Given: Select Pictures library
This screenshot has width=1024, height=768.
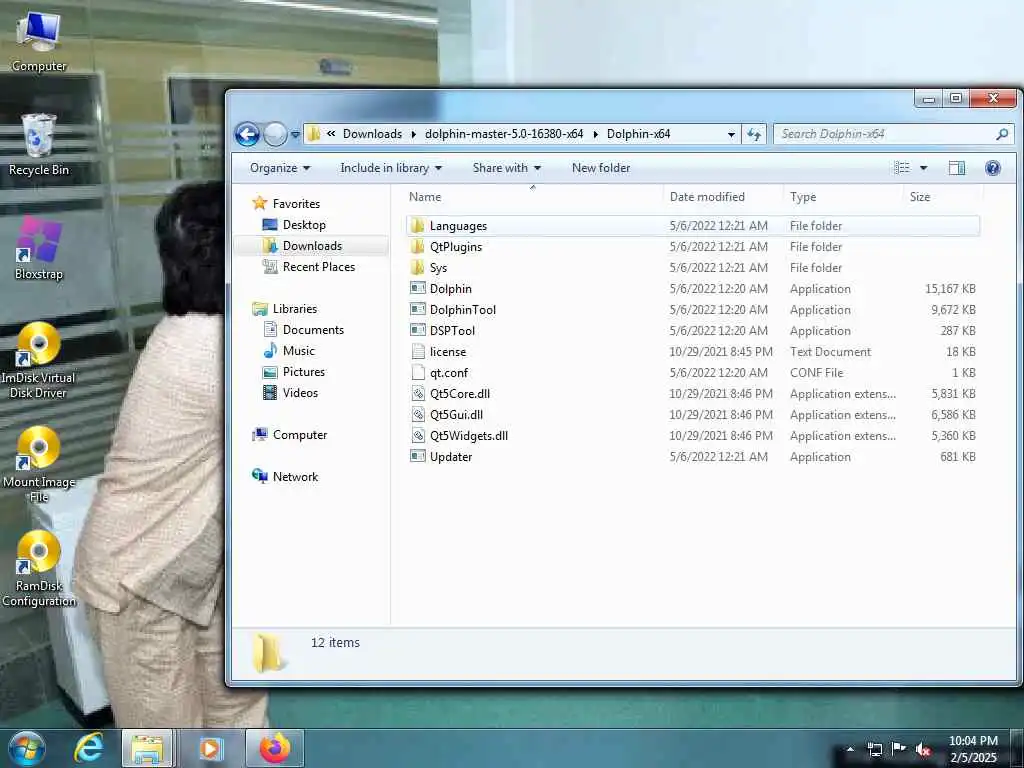Looking at the screenshot, I should 293,372.
